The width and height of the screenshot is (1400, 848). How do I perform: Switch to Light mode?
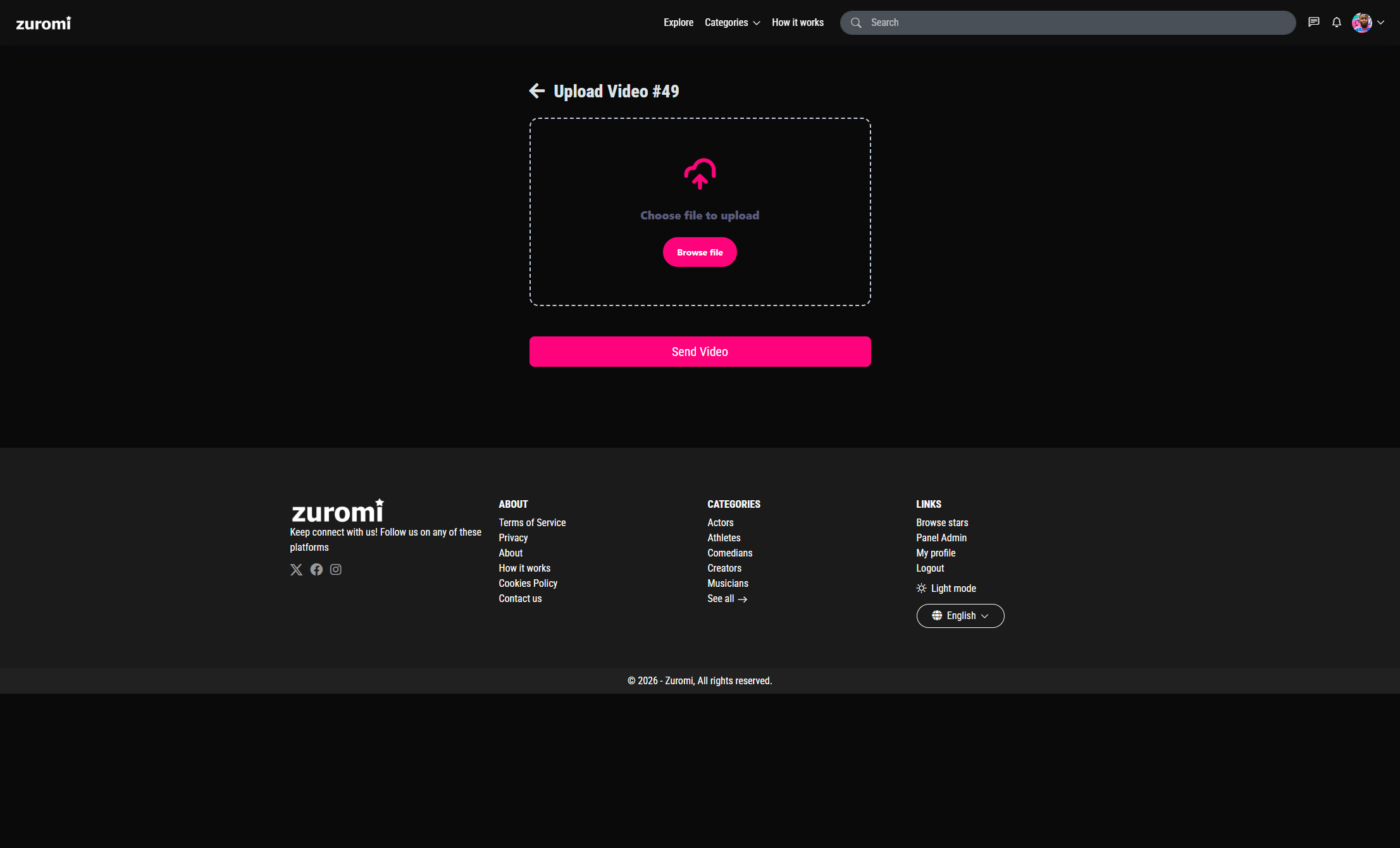pos(946,589)
